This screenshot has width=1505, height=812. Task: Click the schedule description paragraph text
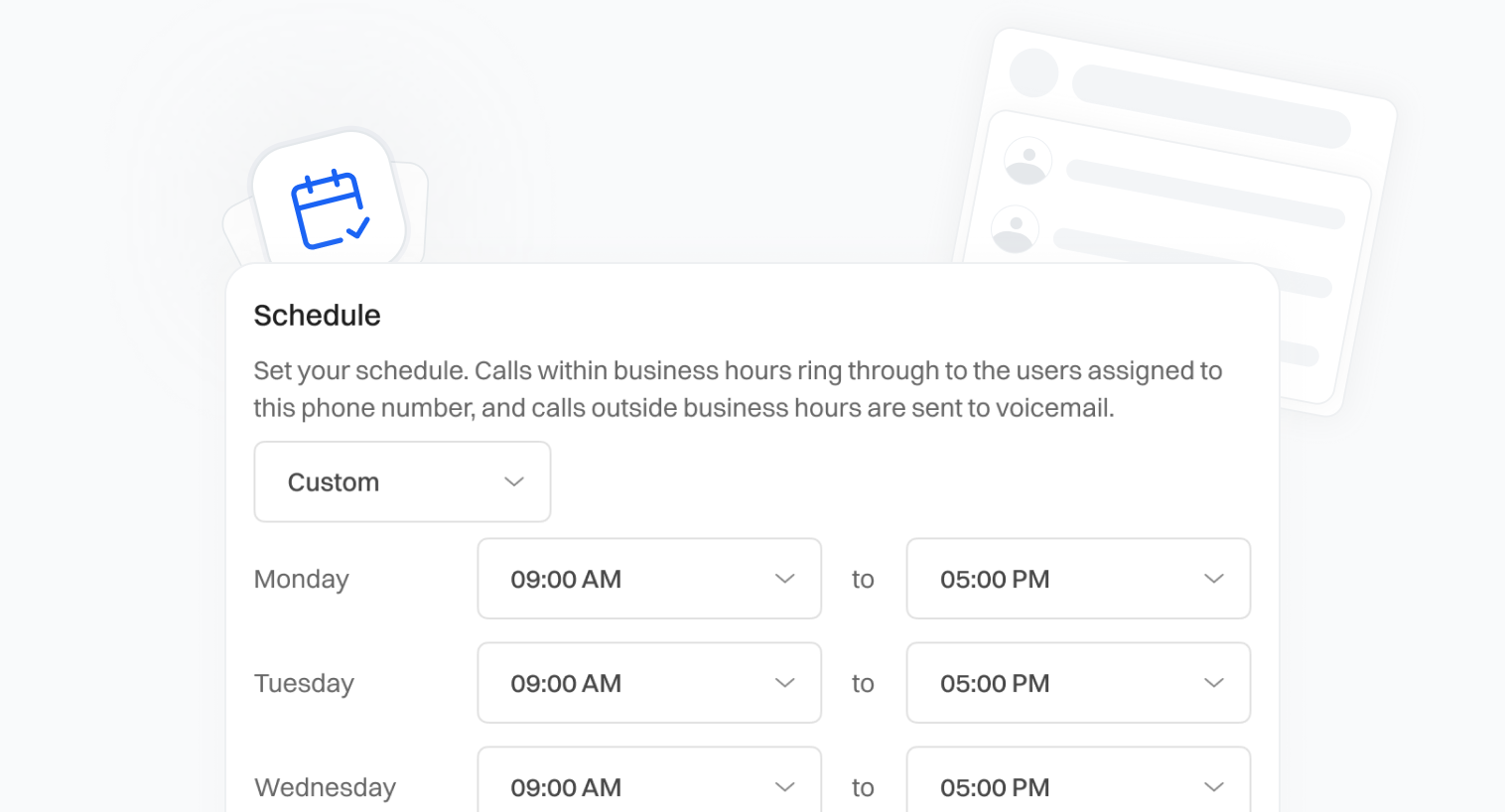tap(737, 389)
